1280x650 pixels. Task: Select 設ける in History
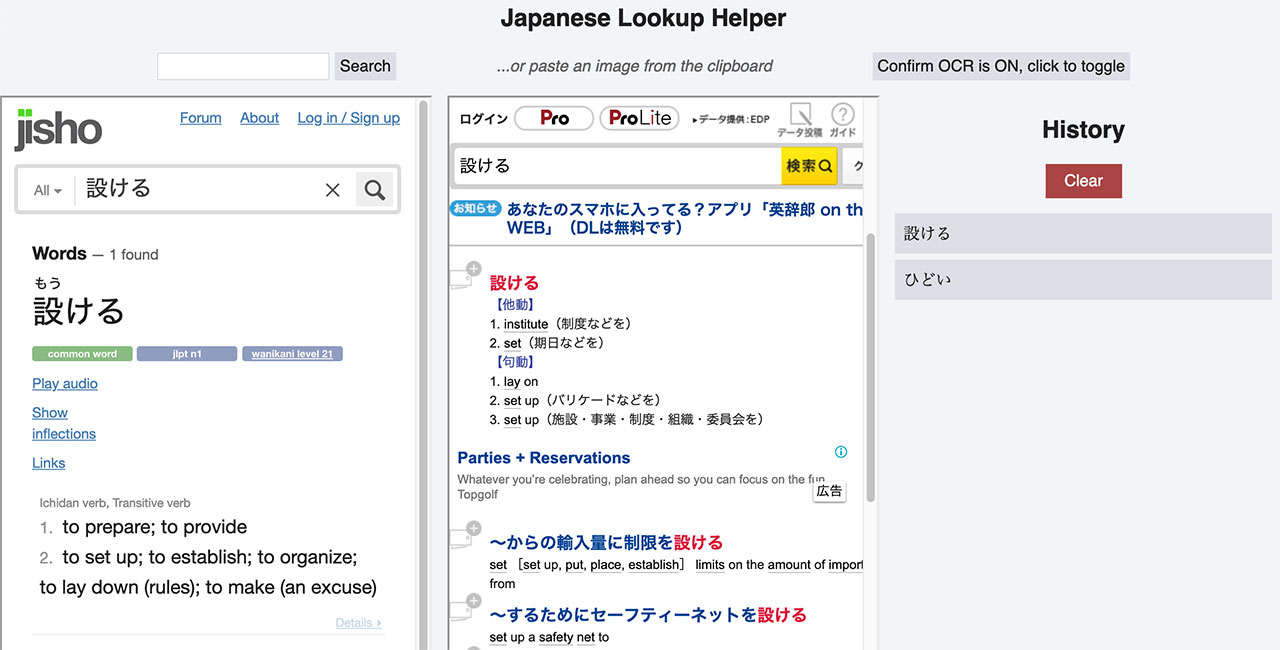click(x=1083, y=233)
